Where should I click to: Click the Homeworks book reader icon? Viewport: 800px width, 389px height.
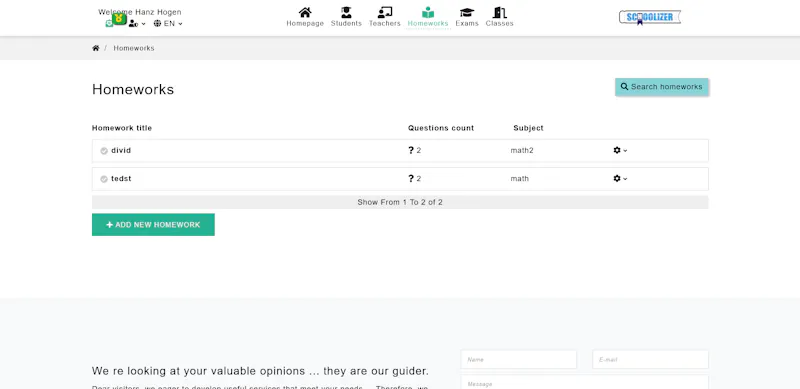[x=428, y=12]
